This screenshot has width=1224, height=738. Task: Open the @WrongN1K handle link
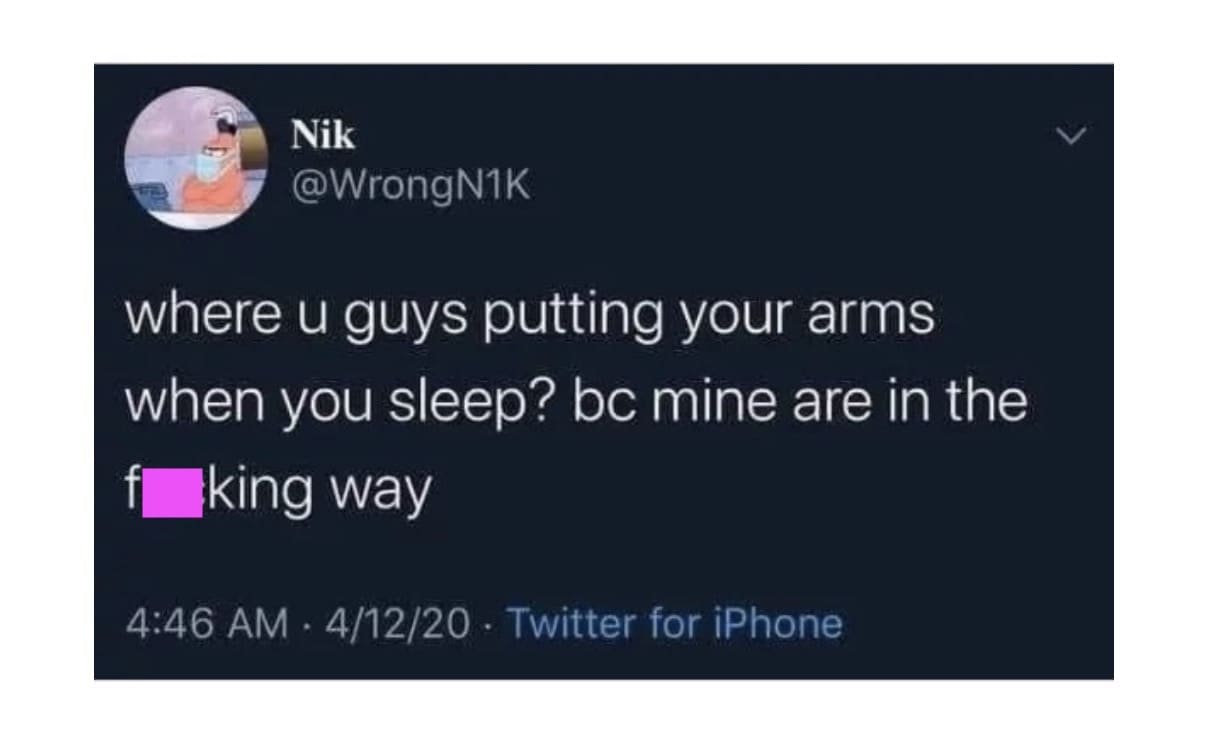click(x=410, y=186)
